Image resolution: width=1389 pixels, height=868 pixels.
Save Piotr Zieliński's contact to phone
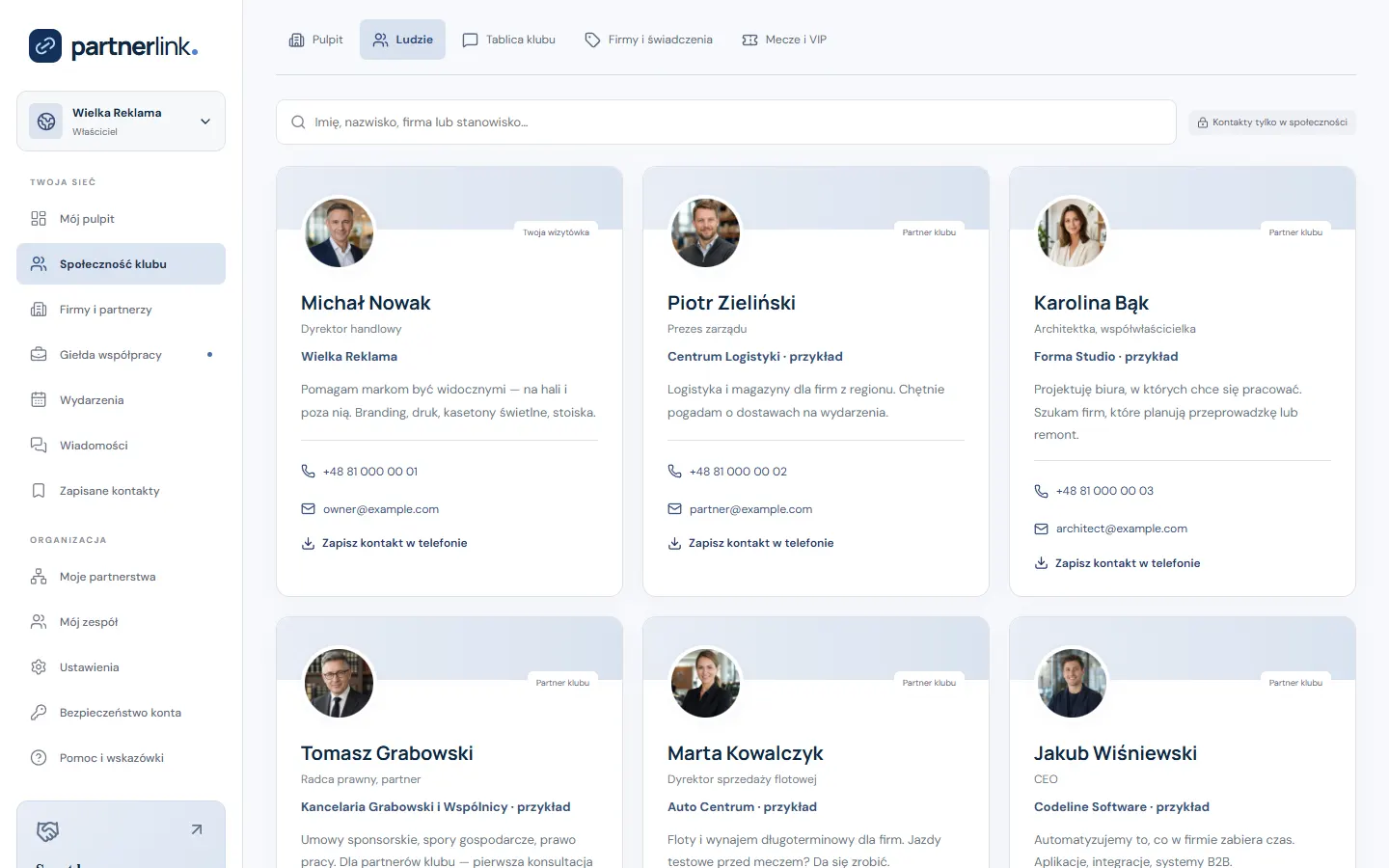click(751, 543)
